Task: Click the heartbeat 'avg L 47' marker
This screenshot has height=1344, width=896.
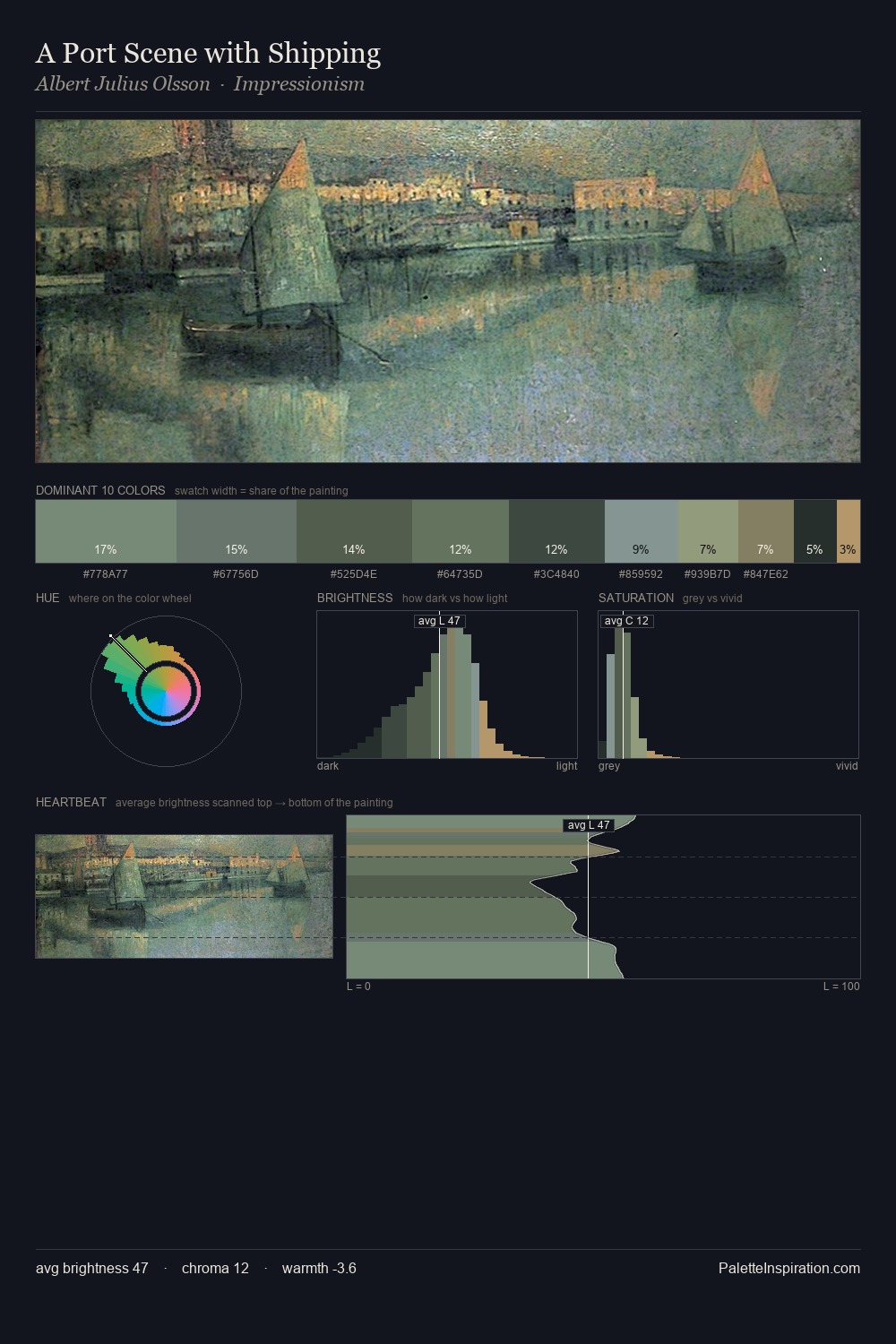Action: click(589, 825)
